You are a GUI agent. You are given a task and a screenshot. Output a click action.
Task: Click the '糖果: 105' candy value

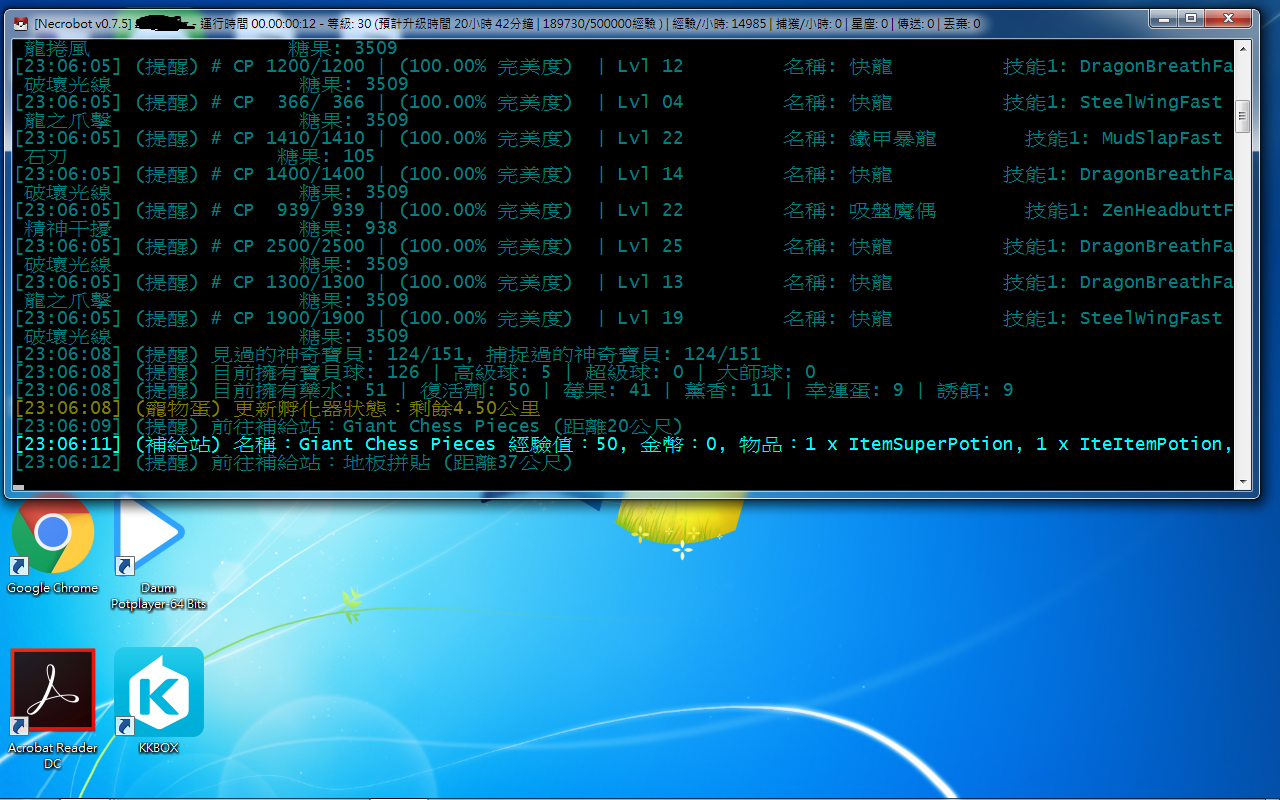point(326,156)
